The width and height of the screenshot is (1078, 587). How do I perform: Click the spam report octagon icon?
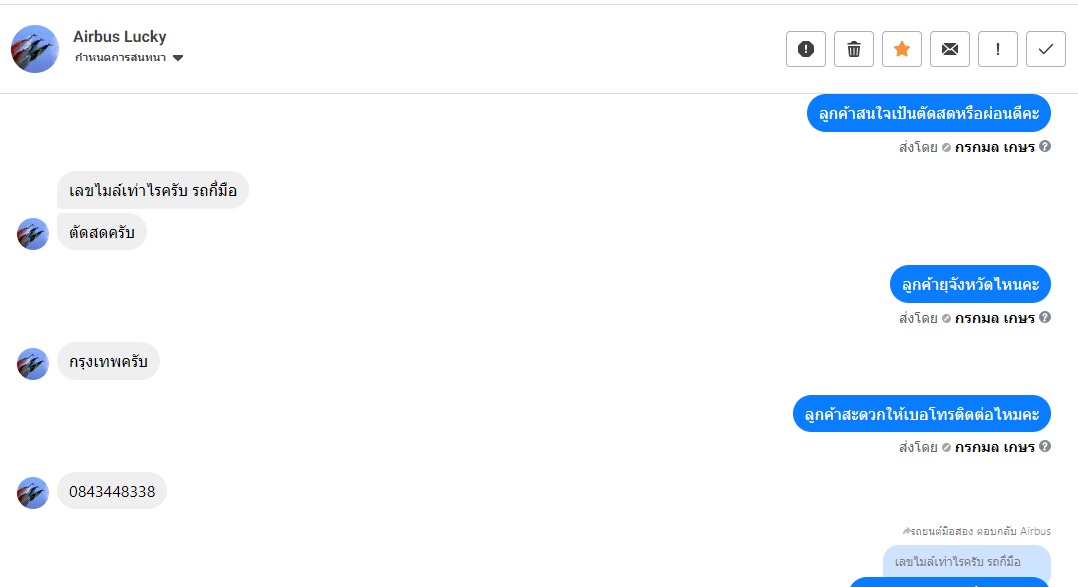click(806, 49)
